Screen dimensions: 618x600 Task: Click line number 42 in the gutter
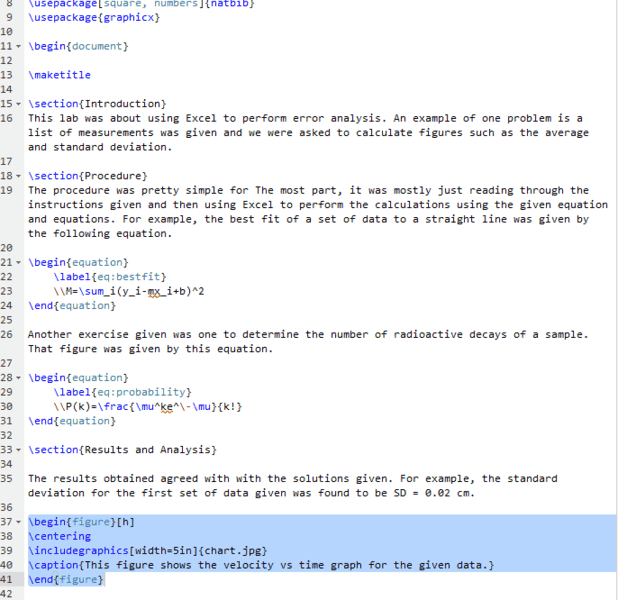coord(6,594)
